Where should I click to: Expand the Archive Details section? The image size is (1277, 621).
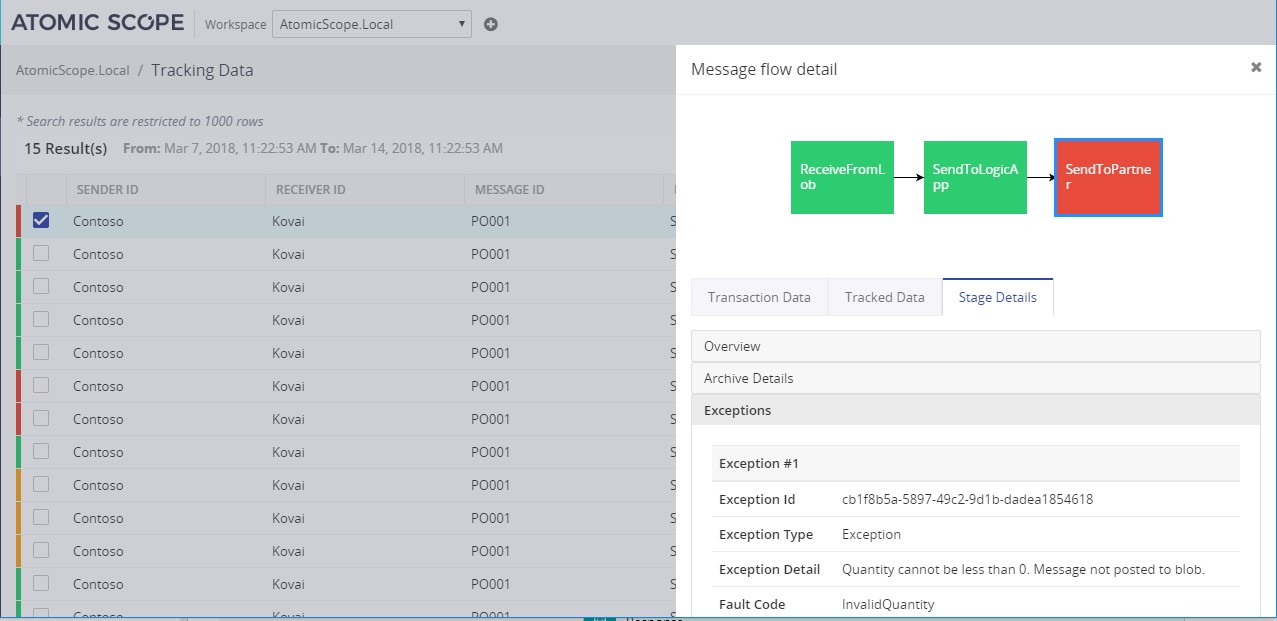point(975,378)
